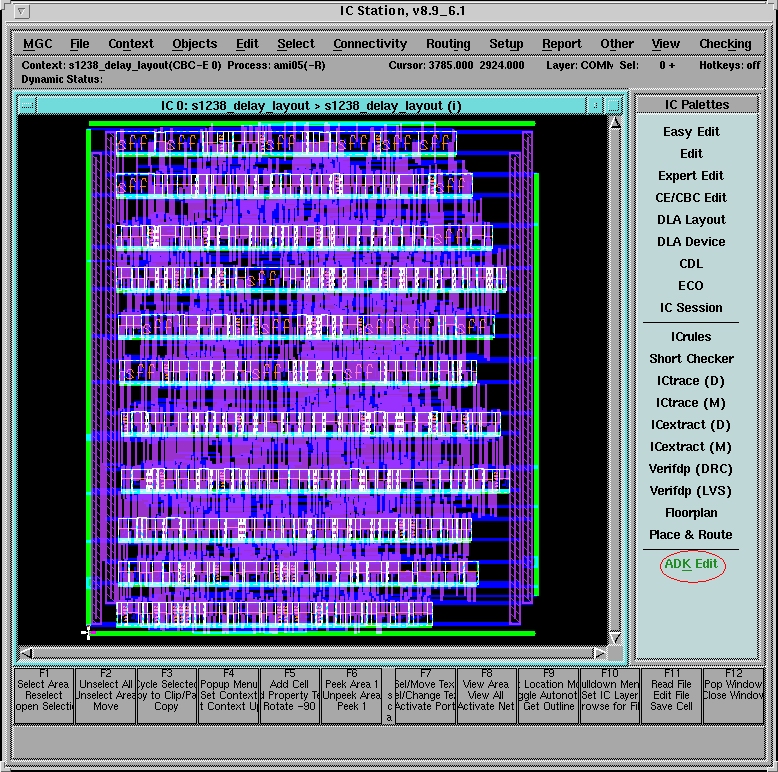Maximize the s1238_delay_layout sub-window
This screenshot has height=772, width=778.
(x=613, y=105)
